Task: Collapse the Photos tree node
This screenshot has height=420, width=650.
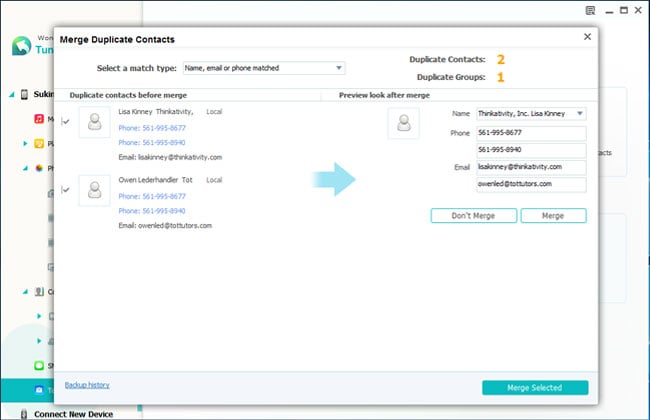Action: pyautogui.click(x=25, y=168)
